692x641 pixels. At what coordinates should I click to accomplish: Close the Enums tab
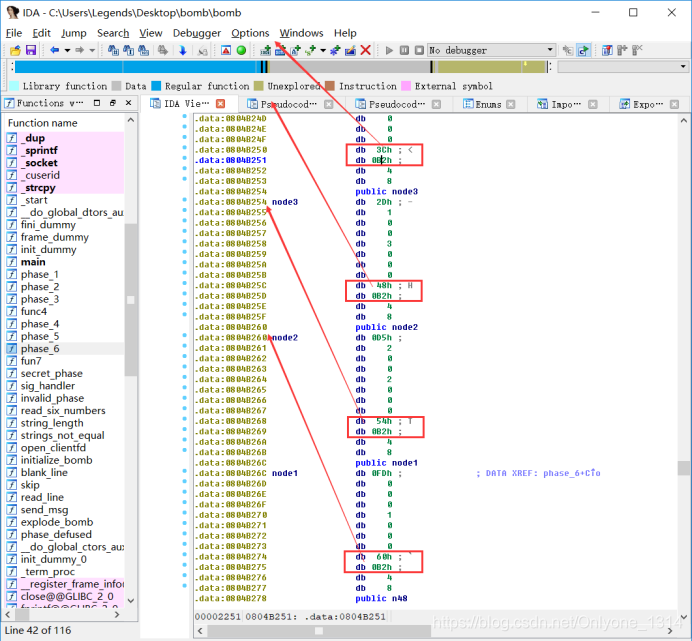click(x=511, y=104)
